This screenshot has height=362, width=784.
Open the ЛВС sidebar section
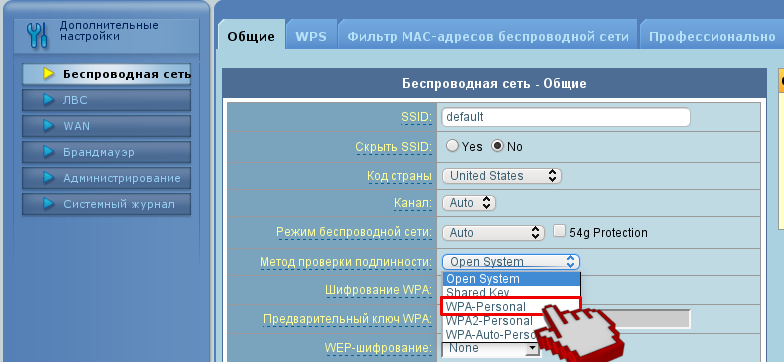click(106, 100)
